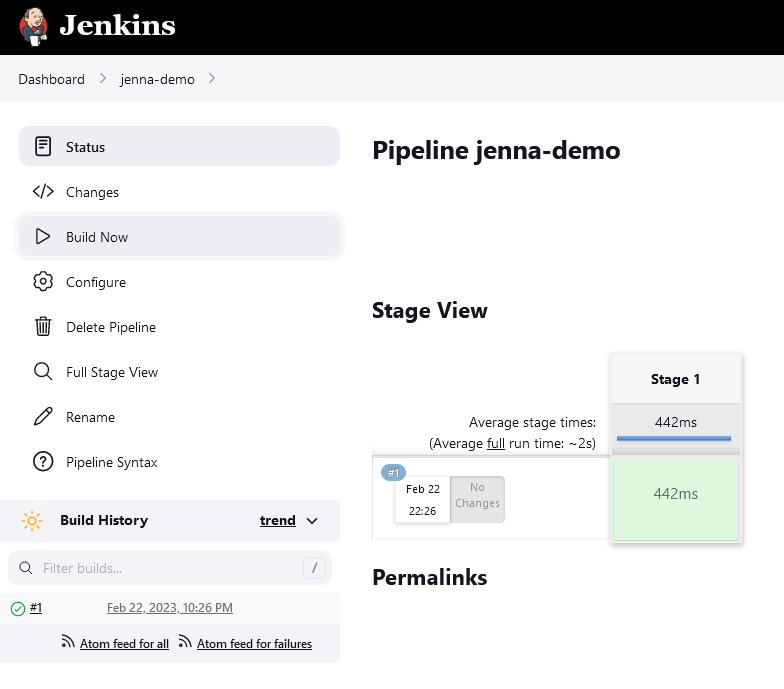Click the No Changes box
Screen dimensions: 784x689
coord(477,500)
